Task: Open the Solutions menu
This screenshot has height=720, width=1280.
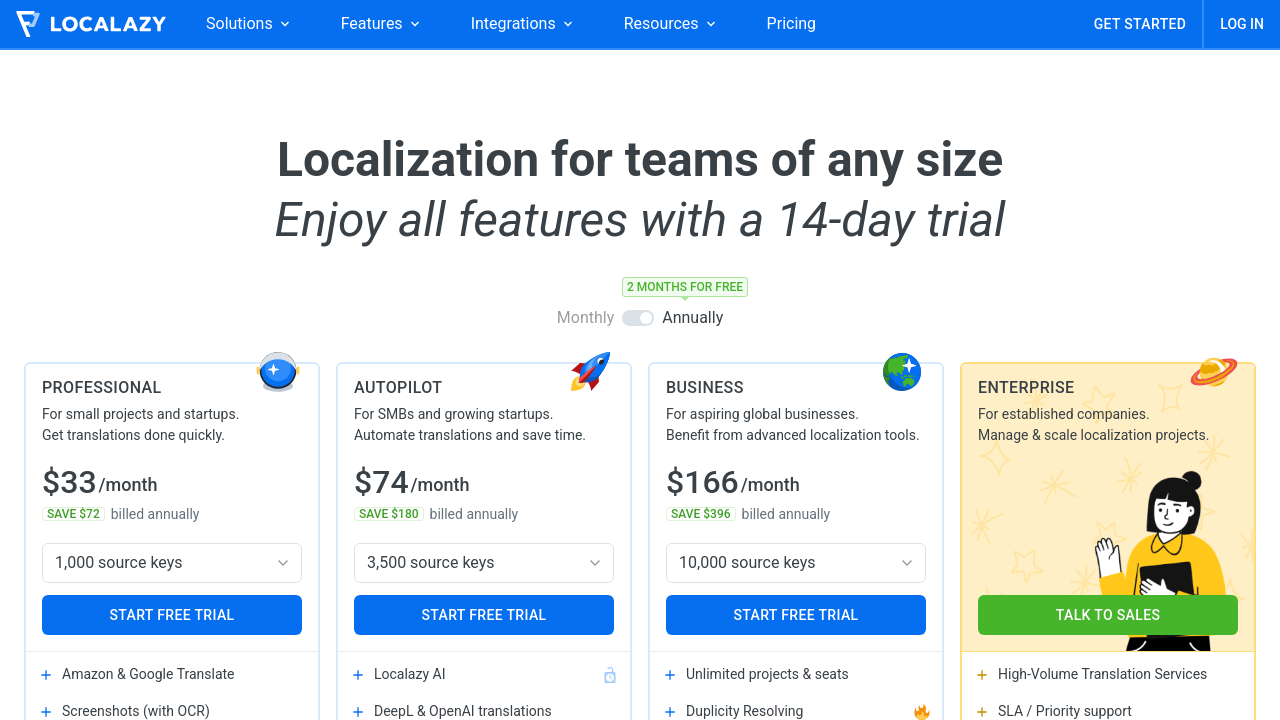Action: (x=248, y=24)
